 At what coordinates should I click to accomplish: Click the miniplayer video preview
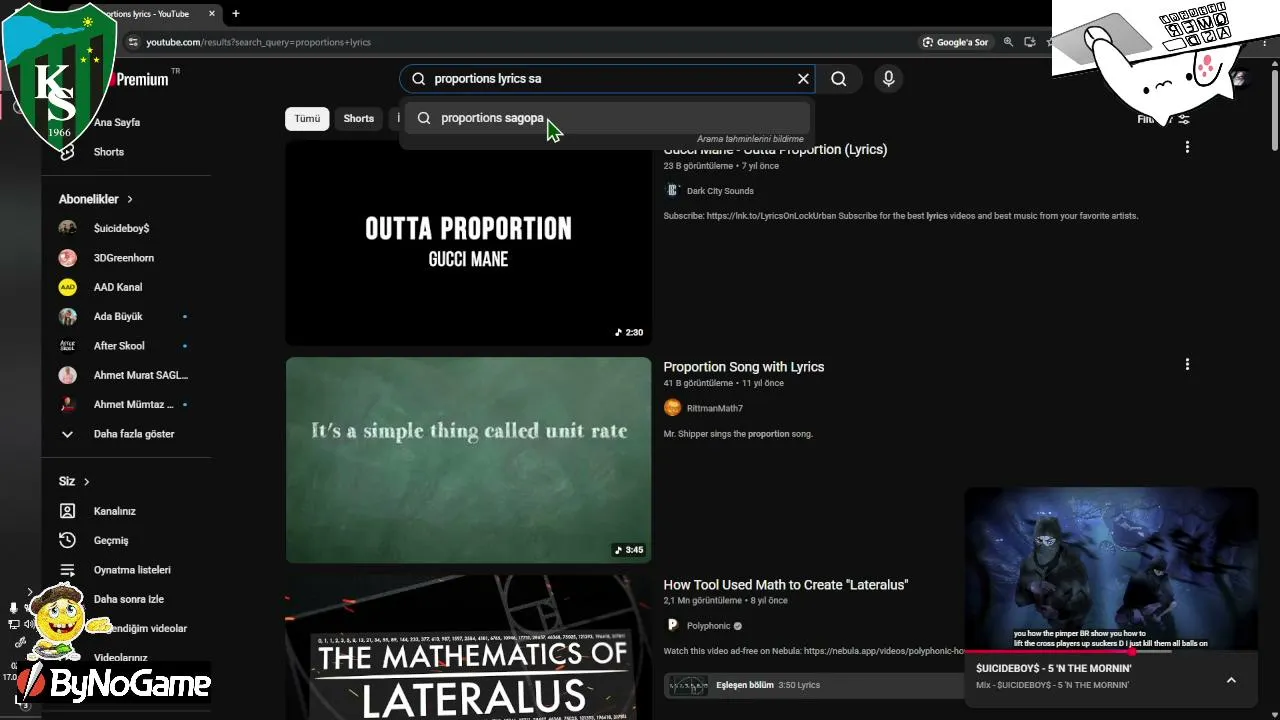click(x=1110, y=569)
